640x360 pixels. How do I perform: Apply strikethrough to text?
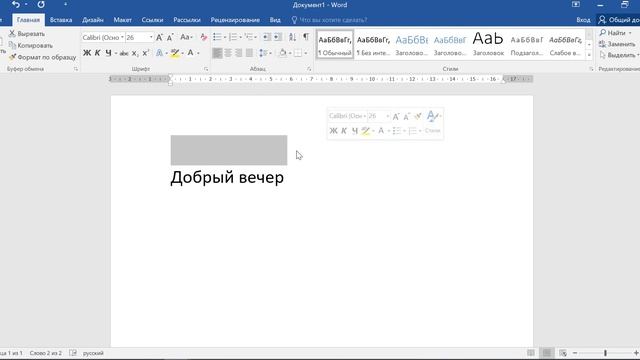coord(124,53)
